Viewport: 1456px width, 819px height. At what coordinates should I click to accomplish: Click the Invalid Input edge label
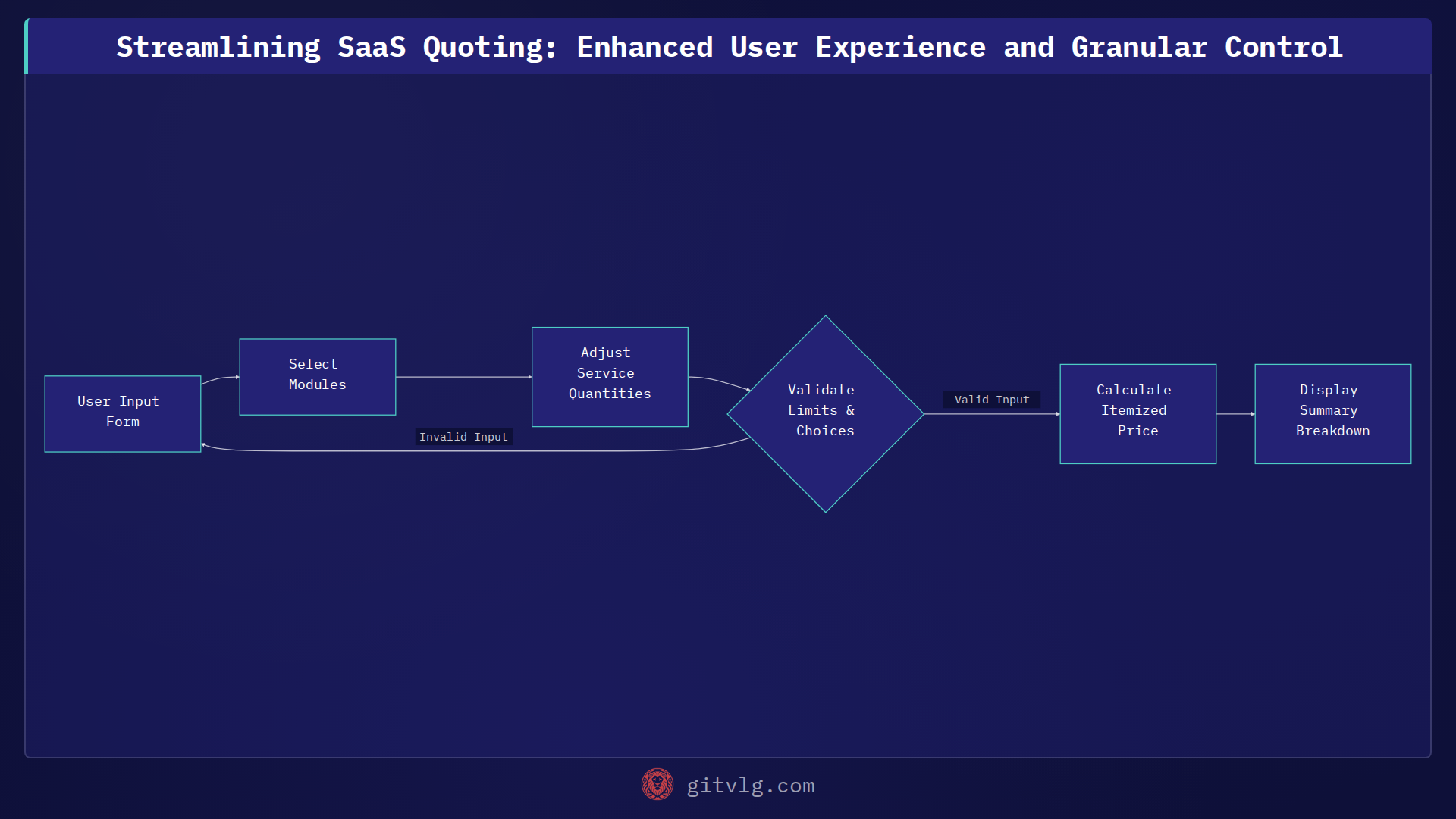point(463,437)
